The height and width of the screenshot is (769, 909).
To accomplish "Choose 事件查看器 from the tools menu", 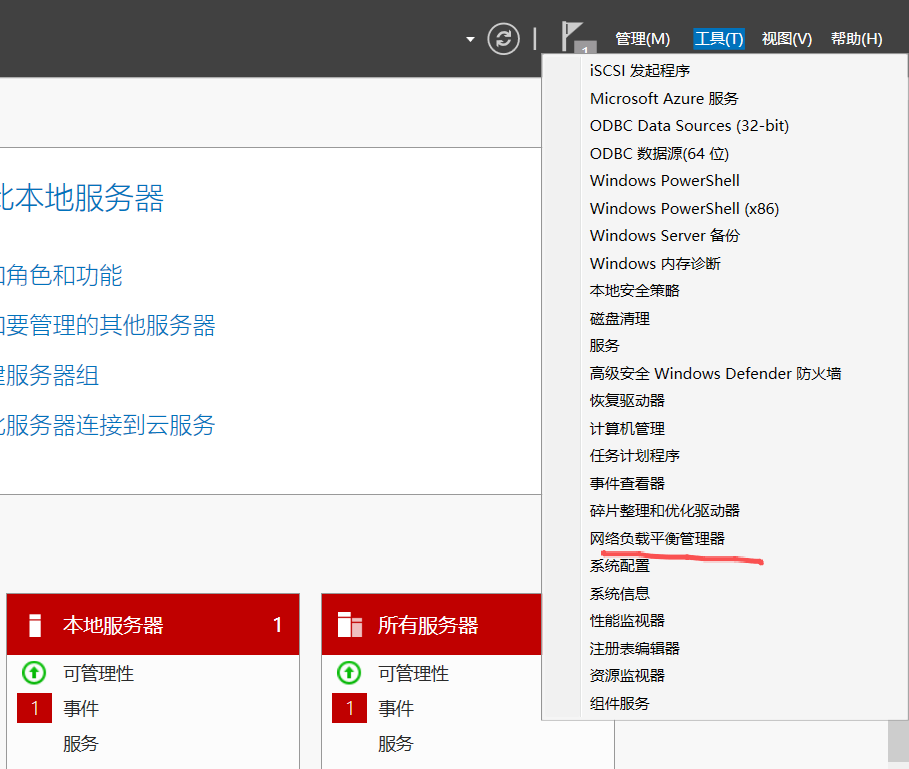I will [627, 483].
